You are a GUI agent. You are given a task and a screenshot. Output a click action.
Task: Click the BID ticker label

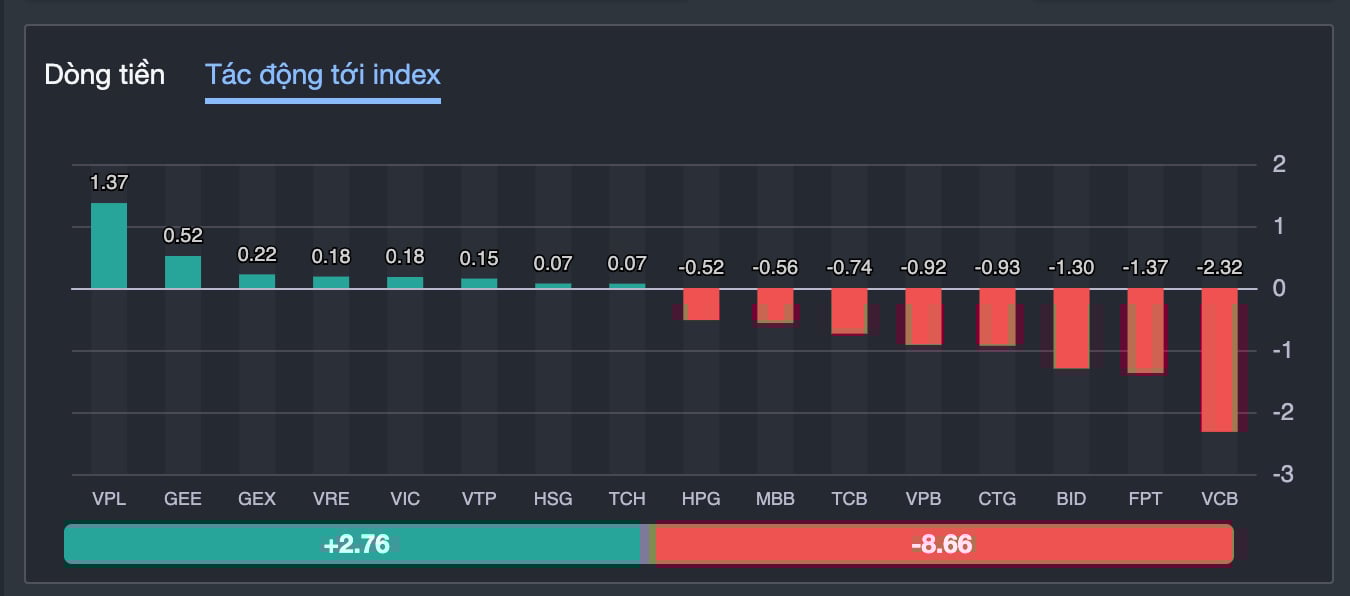click(1071, 498)
